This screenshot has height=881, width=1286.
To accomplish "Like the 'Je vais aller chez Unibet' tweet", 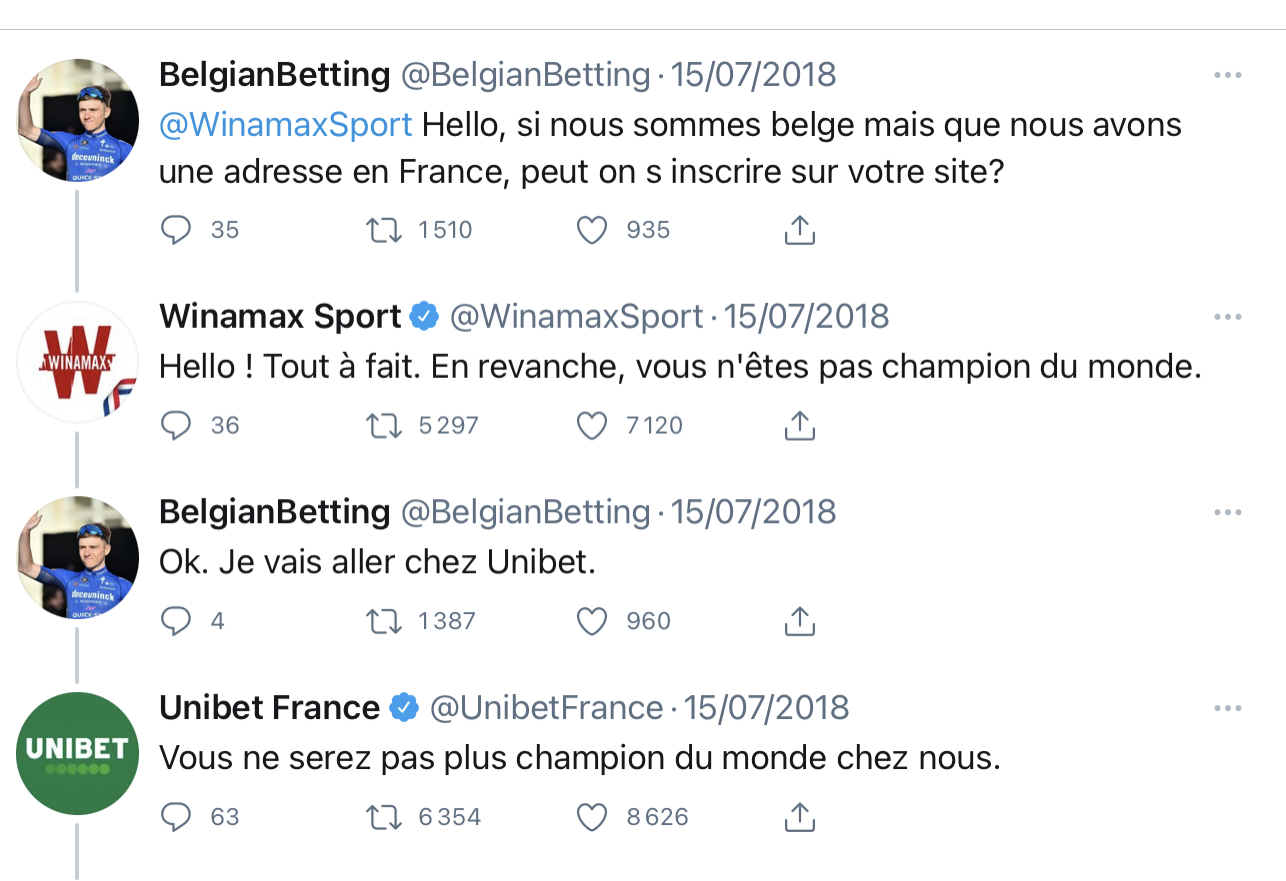I will (x=592, y=622).
